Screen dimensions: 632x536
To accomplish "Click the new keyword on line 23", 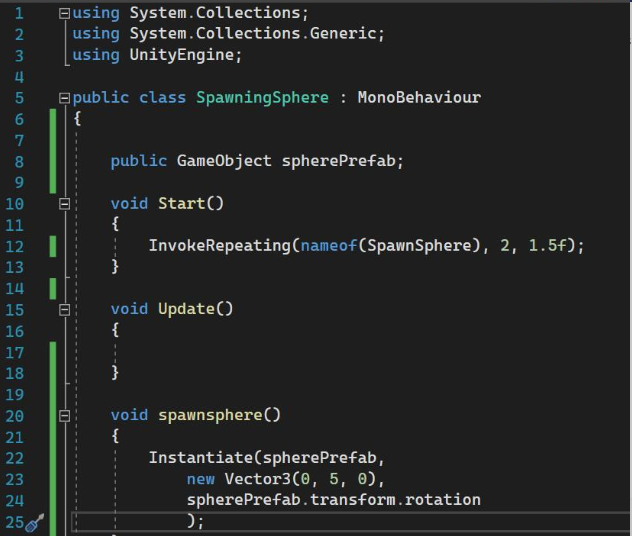I will (x=200, y=479).
